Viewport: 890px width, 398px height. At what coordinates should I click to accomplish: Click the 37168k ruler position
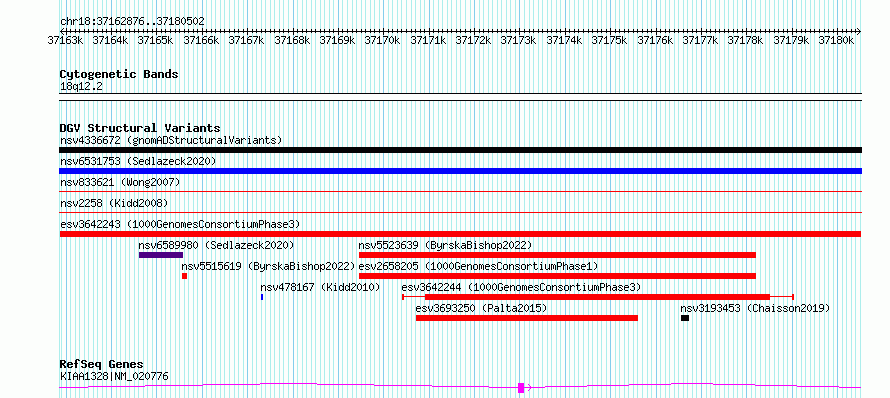tap(292, 40)
